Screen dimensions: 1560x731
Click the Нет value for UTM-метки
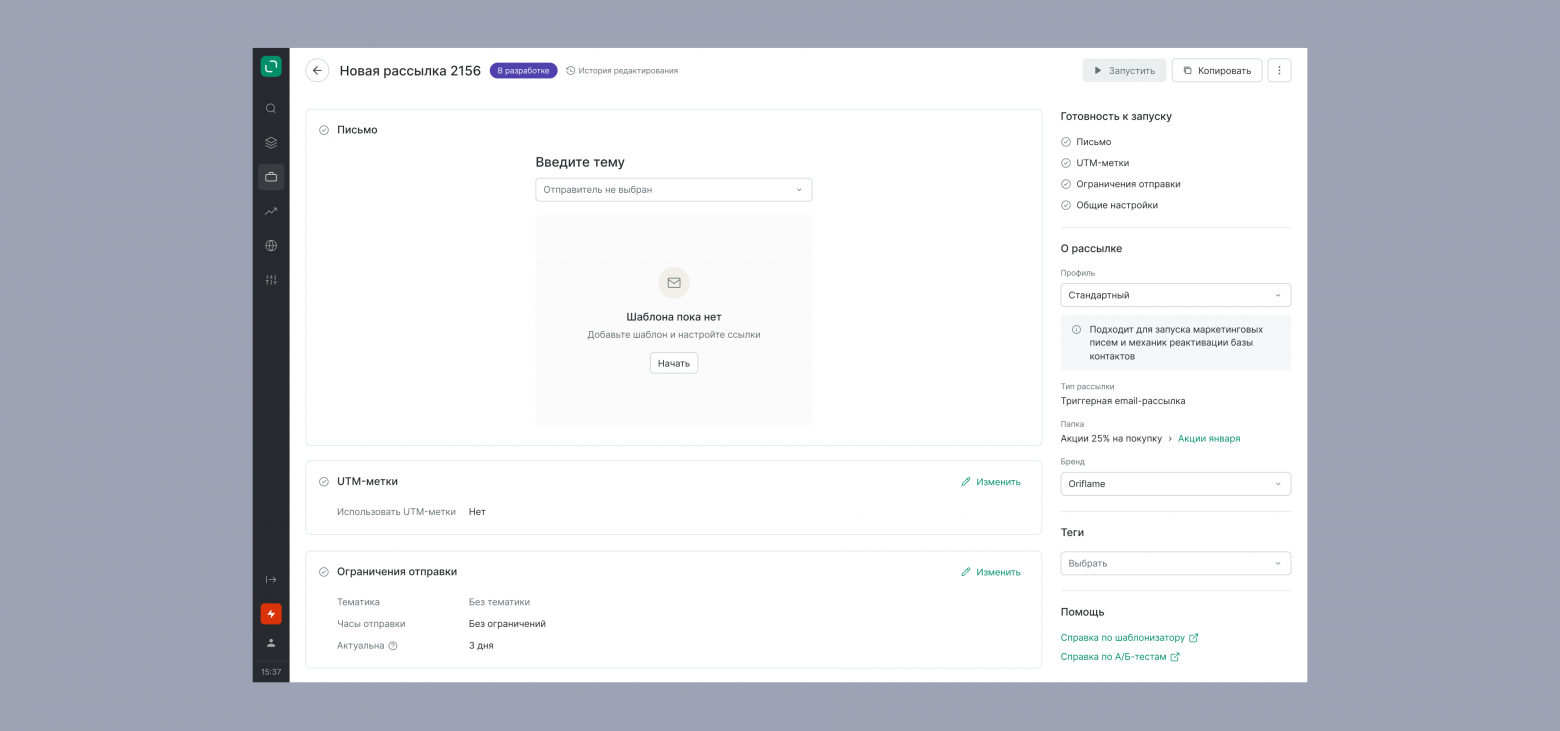click(x=477, y=512)
